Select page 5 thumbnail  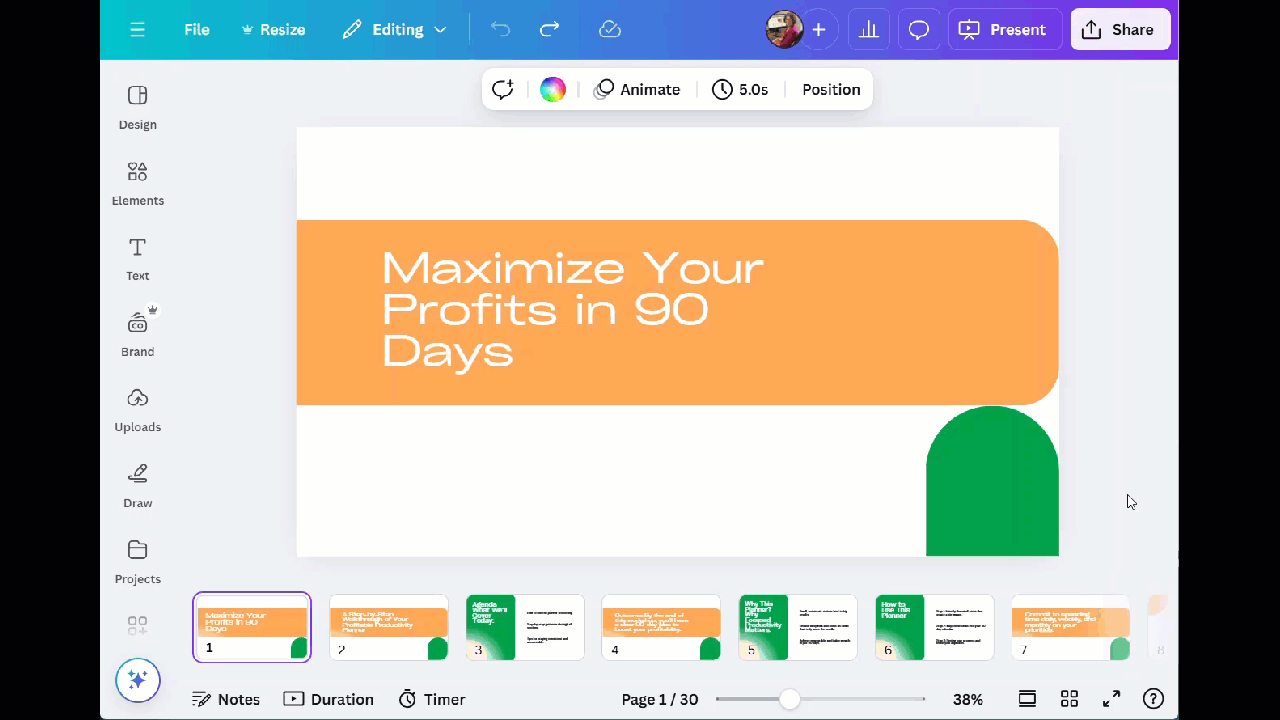coord(798,627)
